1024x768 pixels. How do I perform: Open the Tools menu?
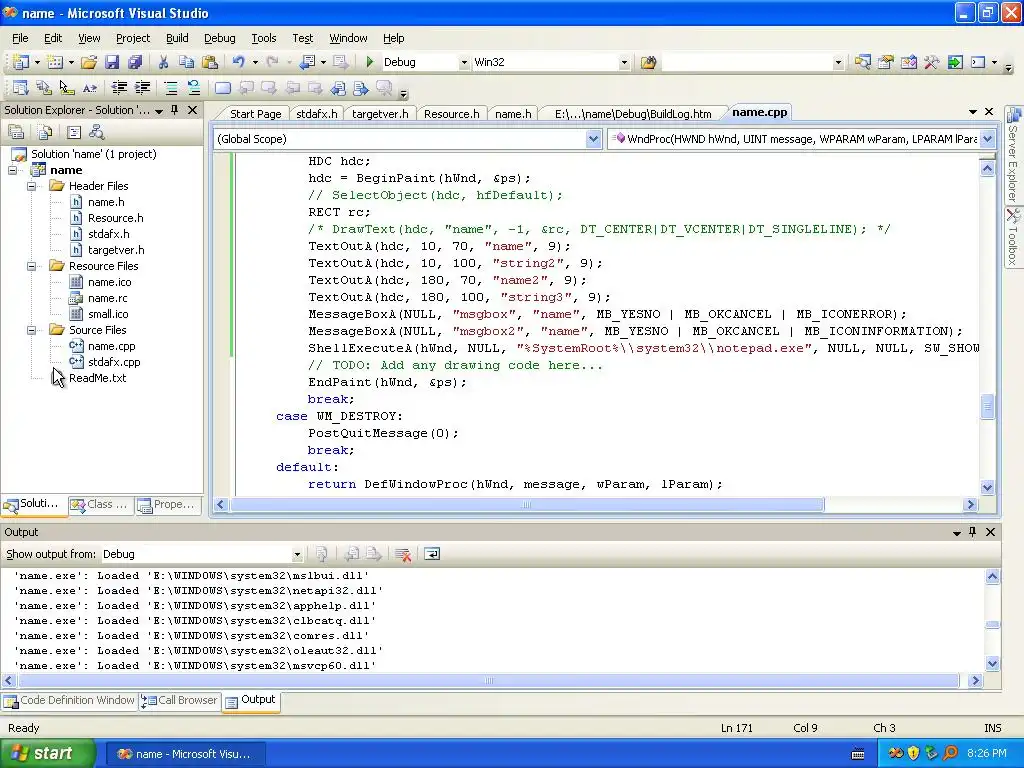(x=264, y=38)
